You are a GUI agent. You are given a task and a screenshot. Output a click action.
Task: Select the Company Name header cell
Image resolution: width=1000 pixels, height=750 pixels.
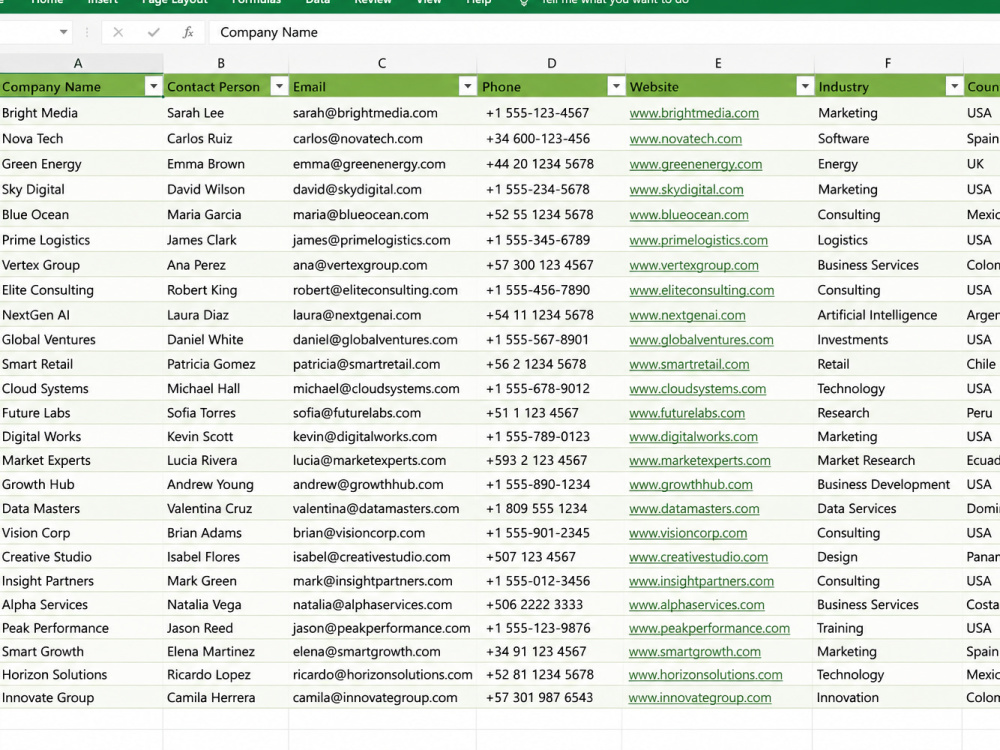82,87
